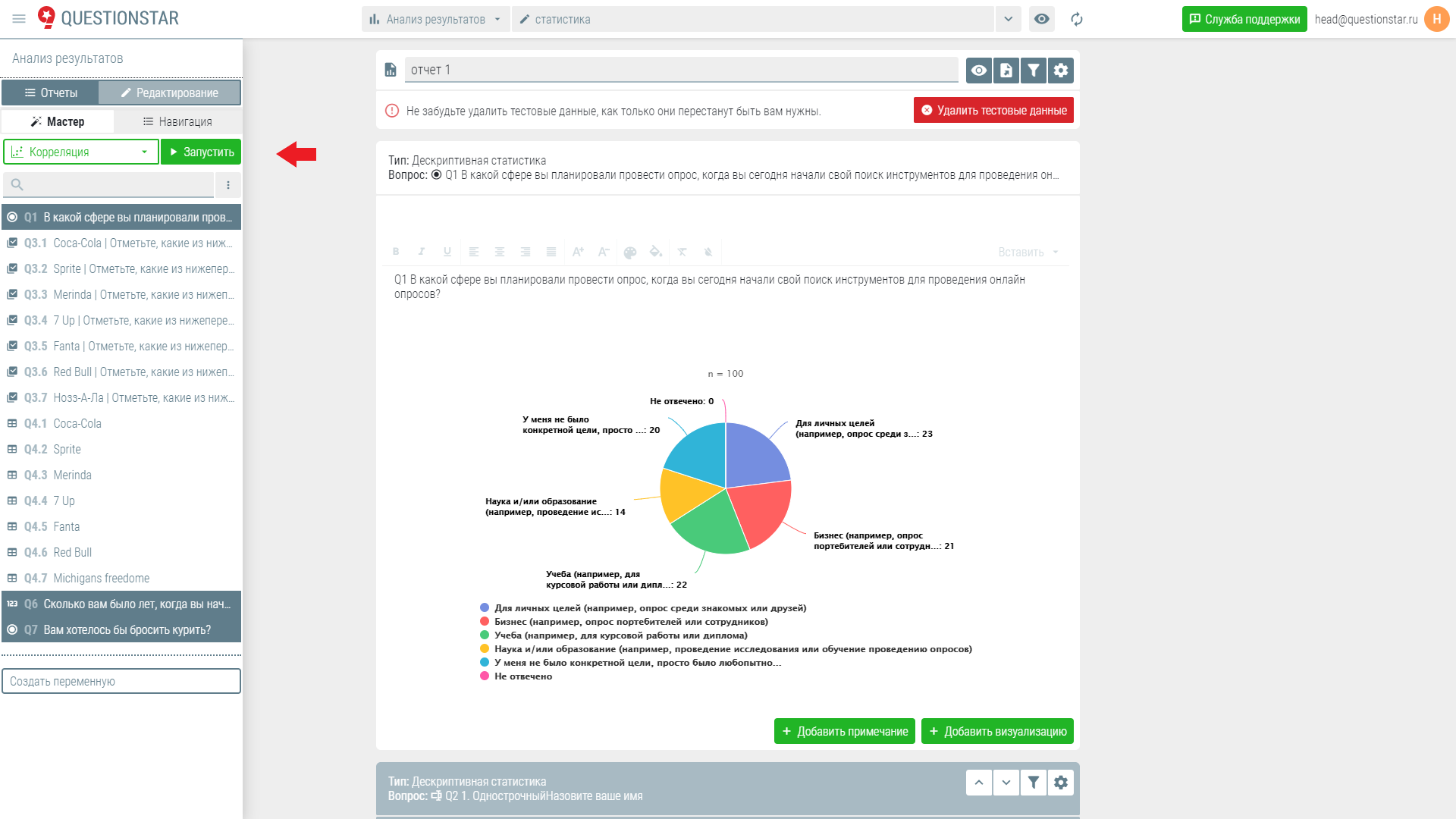1456x819 pixels.
Task: Click the download/export report icon
Action: pos(1006,70)
